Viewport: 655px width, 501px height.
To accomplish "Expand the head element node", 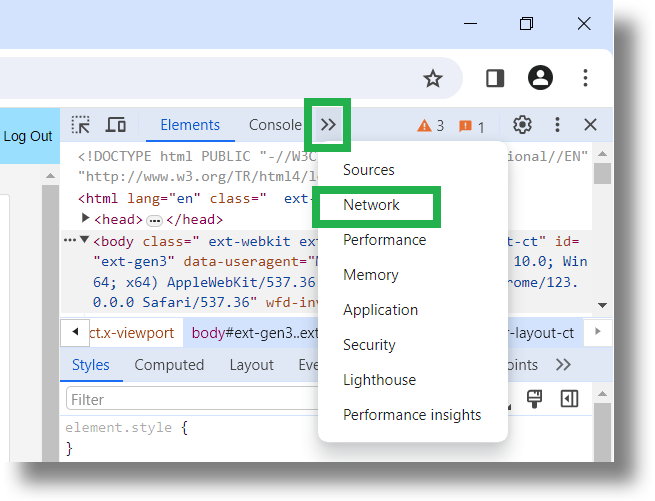I will point(86,218).
